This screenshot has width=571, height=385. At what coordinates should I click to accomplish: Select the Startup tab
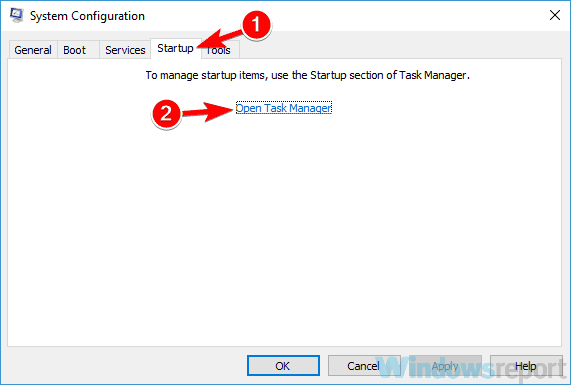(176, 48)
